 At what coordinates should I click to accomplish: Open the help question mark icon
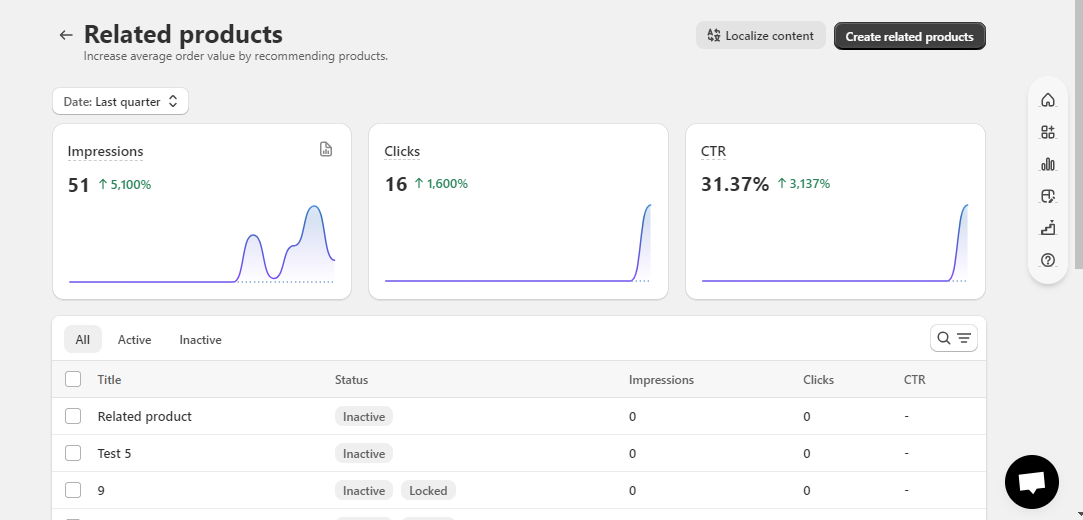click(1048, 260)
